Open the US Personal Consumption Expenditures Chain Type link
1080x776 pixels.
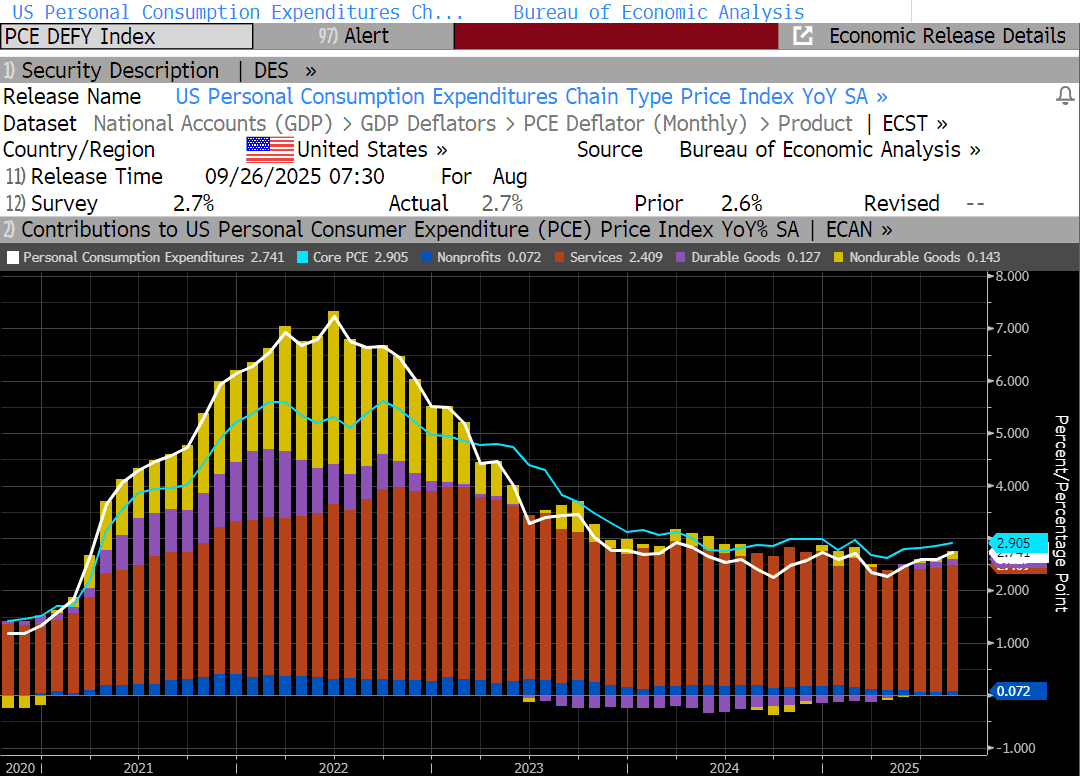(x=531, y=96)
